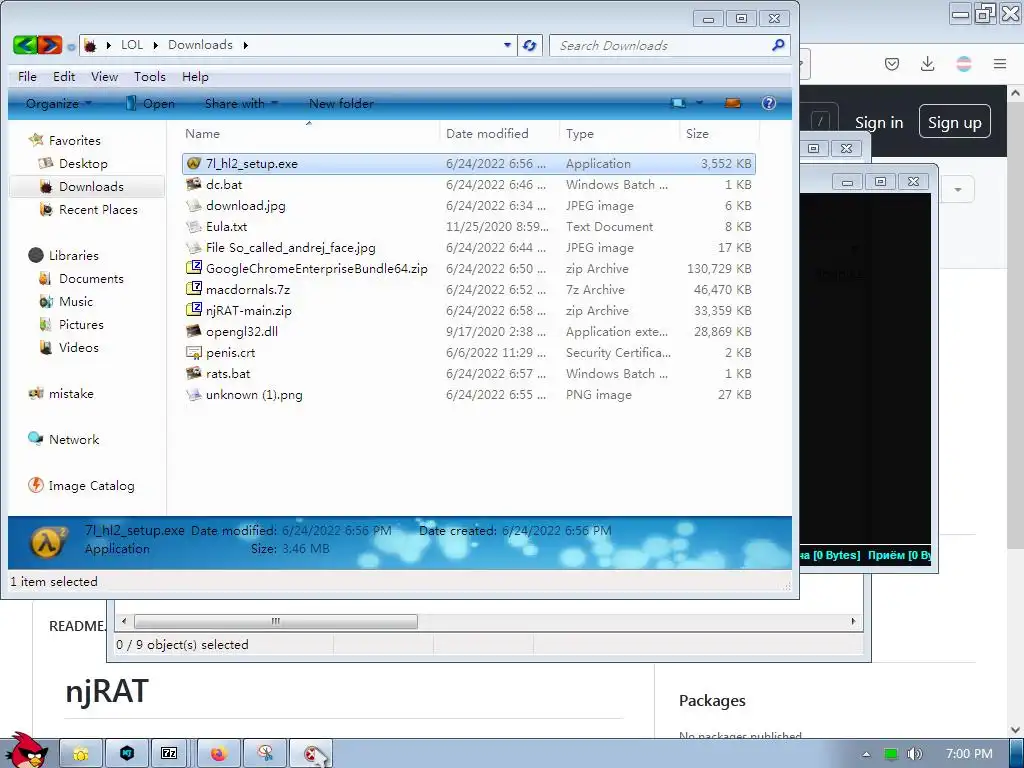This screenshot has height=768, width=1024.
Task: Select the macdornals.7z archive icon
Action: tap(193, 289)
